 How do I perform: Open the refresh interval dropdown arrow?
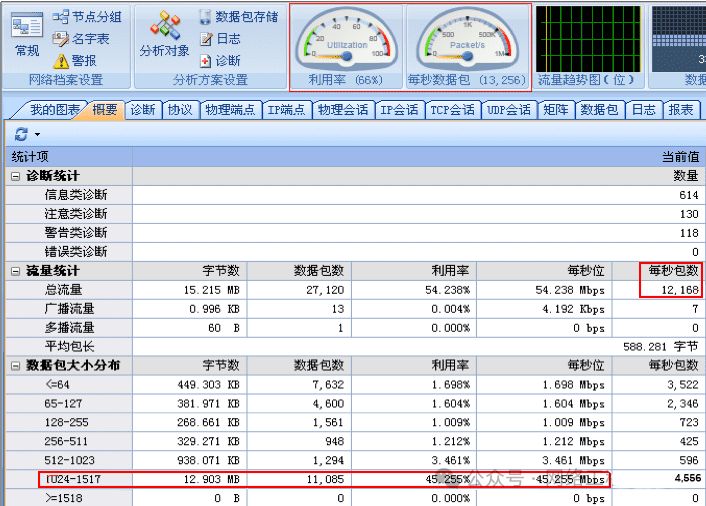click(37, 134)
